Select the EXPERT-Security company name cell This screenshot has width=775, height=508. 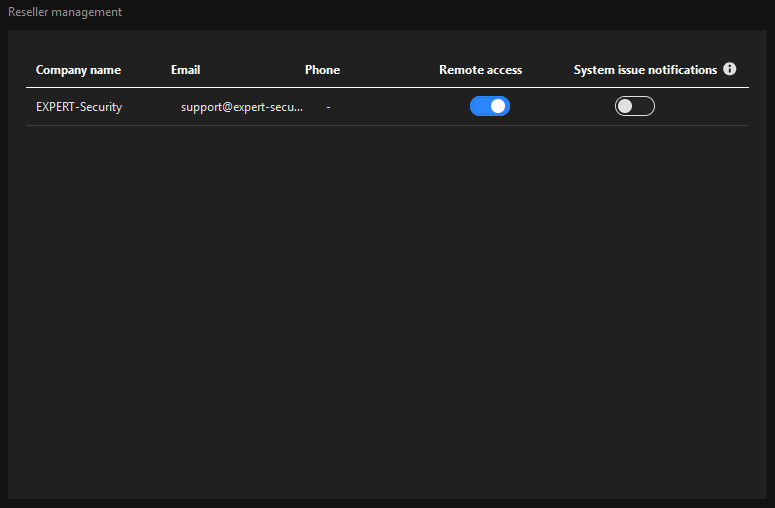click(x=79, y=107)
